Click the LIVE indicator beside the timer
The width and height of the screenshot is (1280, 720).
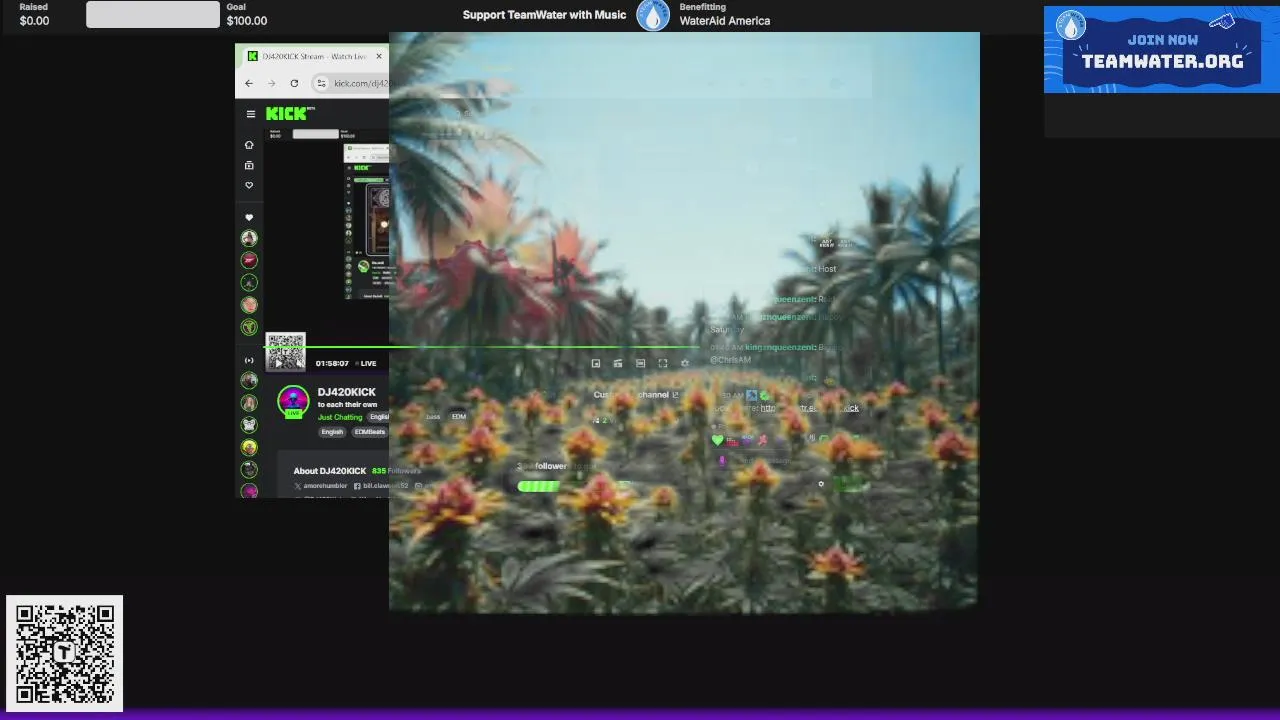click(365, 363)
